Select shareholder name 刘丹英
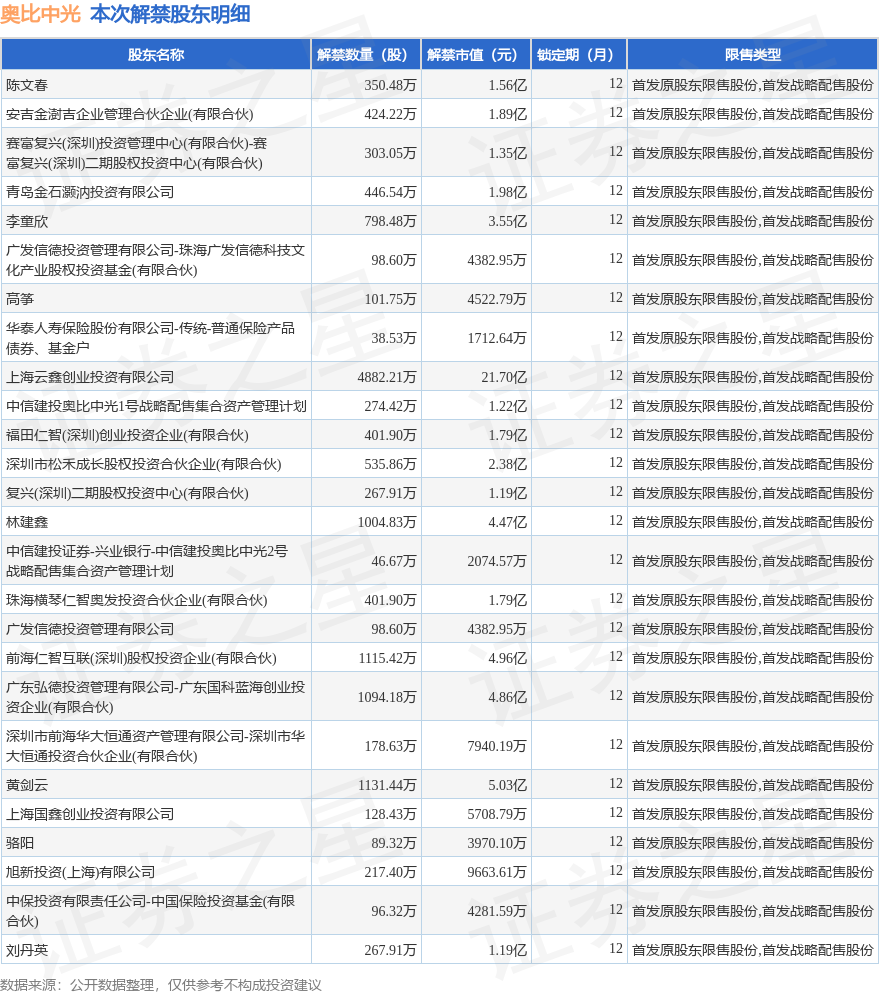The image size is (879, 994). 27,950
